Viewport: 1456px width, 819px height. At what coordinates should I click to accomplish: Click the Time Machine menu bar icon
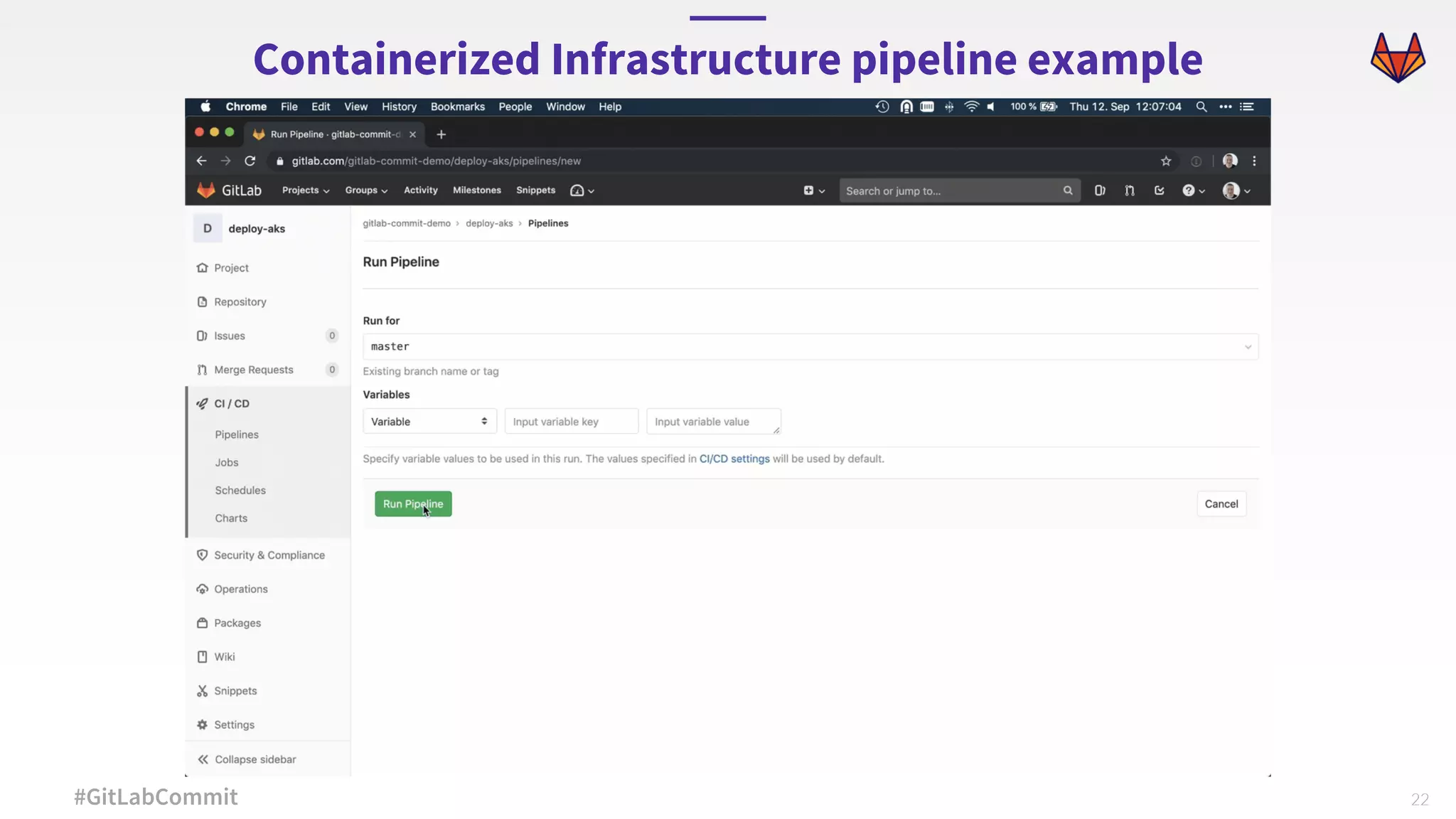click(882, 107)
